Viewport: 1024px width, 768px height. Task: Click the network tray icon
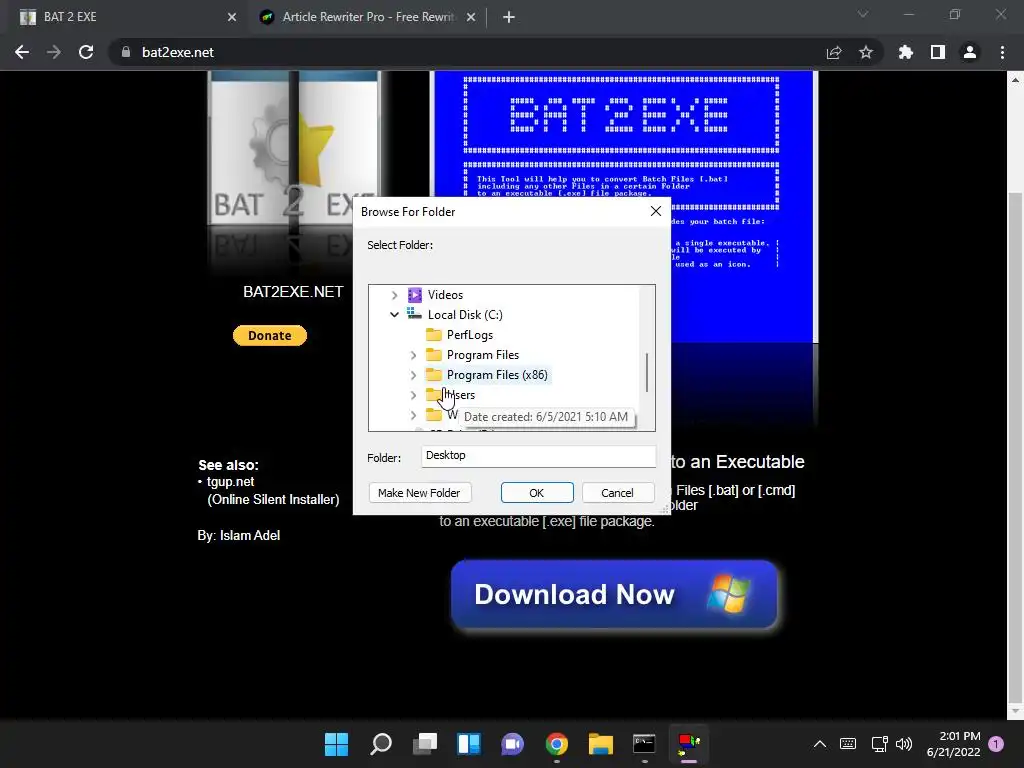coord(879,744)
